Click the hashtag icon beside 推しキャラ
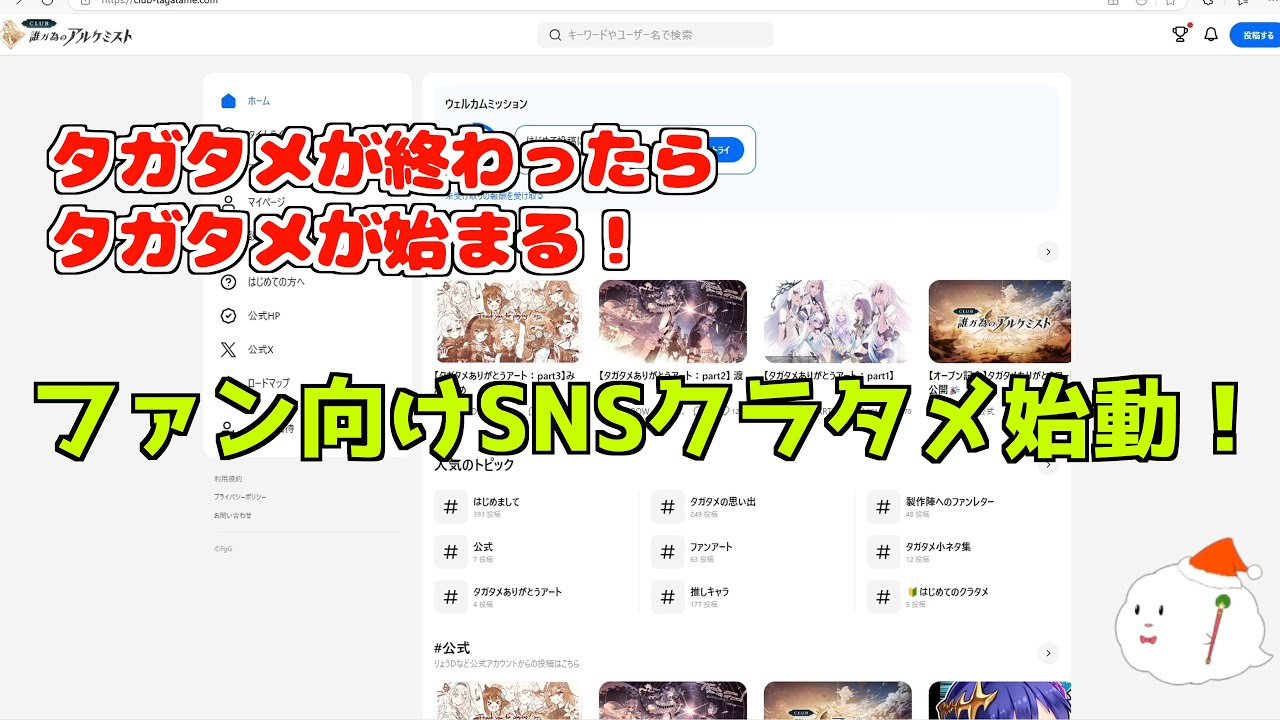The width and height of the screenshot is (1280, 720). (667, 597)
